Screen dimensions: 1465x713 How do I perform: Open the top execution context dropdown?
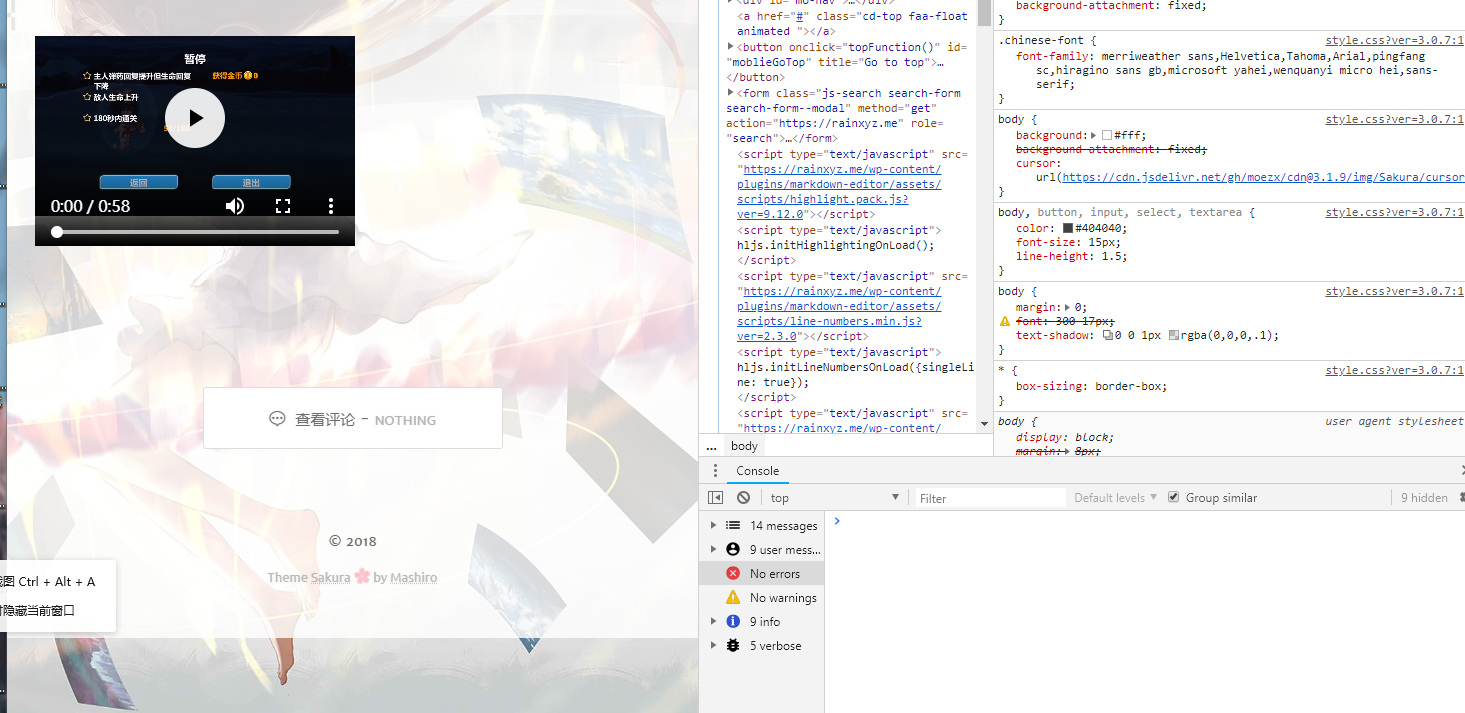(x=835, y=497)
